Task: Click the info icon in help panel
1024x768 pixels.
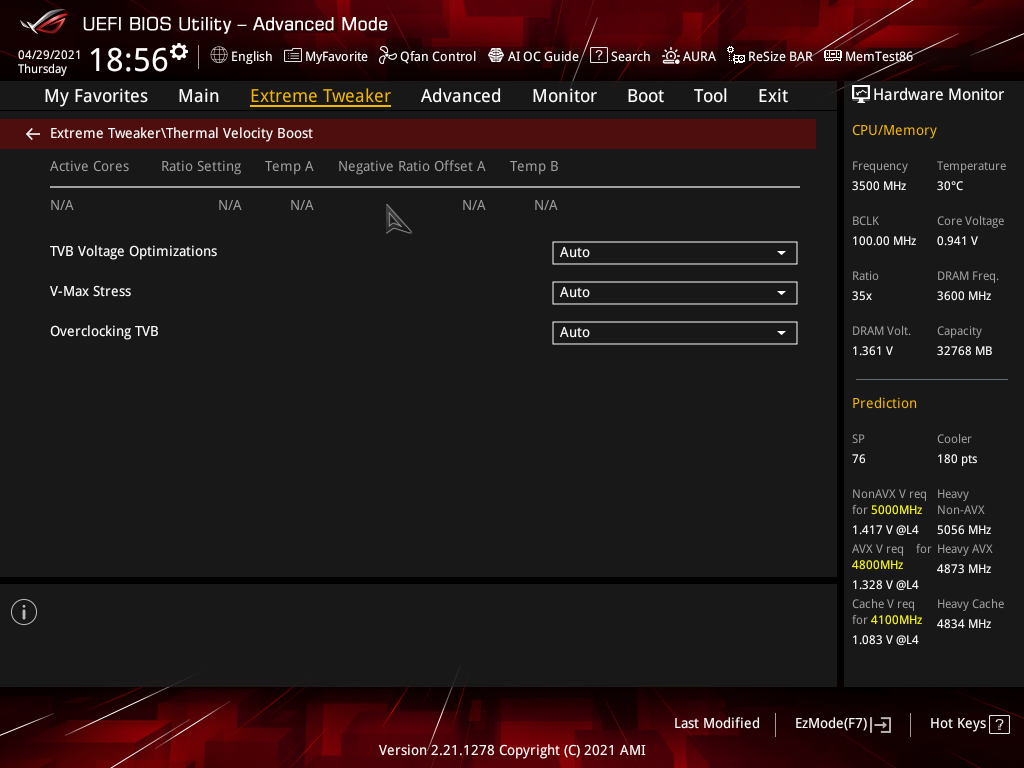Action: click(x=24, y=612)
